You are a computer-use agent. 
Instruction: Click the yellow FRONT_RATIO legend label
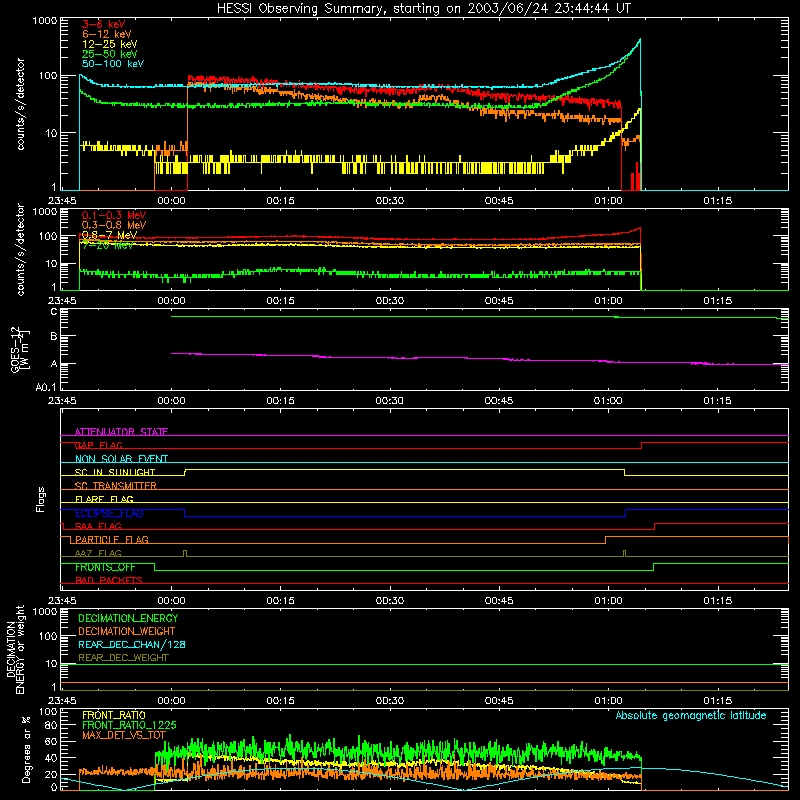[114, 715]
